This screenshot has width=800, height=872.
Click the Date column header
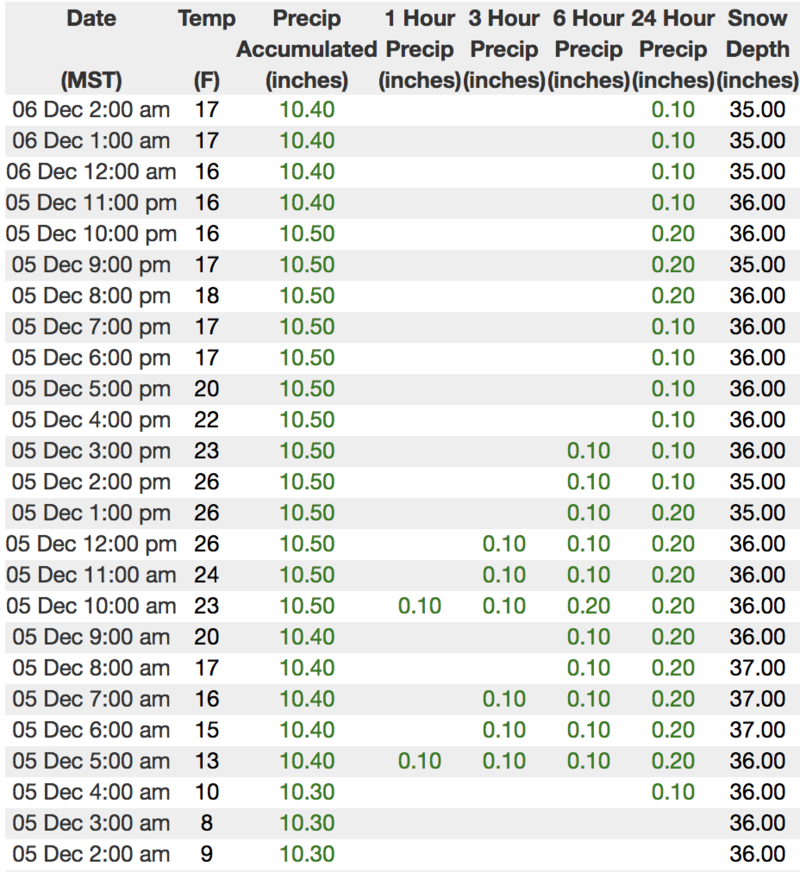90,18
